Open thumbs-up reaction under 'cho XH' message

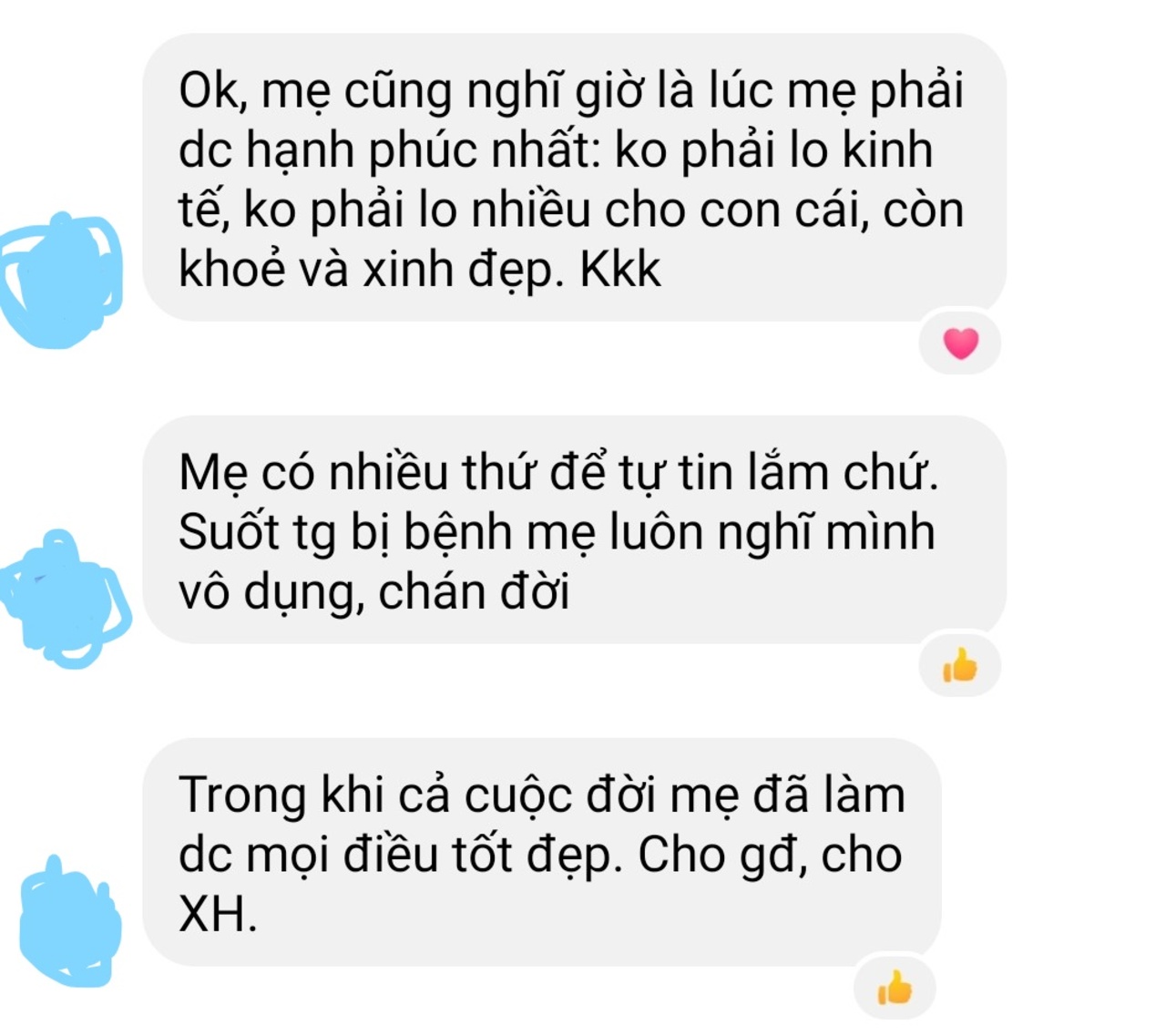[895, 988]
